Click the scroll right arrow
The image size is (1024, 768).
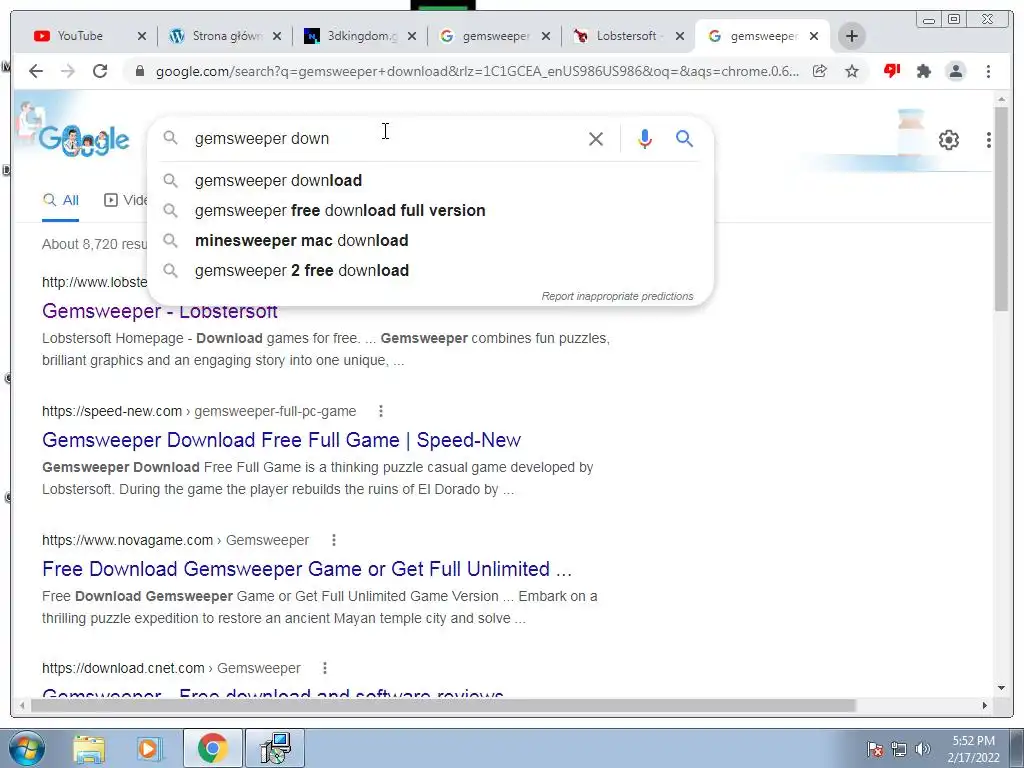click(985, 705)
